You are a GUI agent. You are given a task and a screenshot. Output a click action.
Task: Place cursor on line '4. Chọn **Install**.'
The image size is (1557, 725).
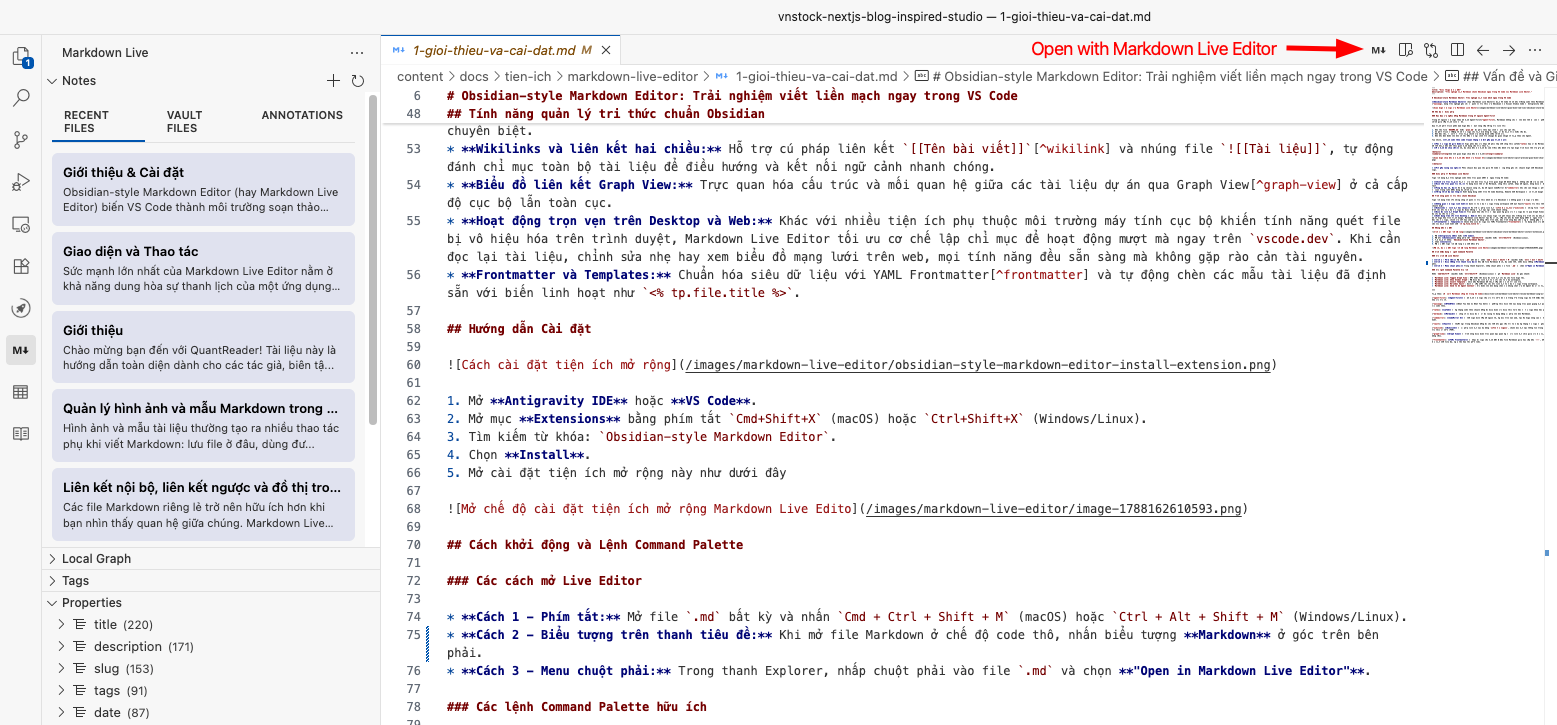click(519, 455)
